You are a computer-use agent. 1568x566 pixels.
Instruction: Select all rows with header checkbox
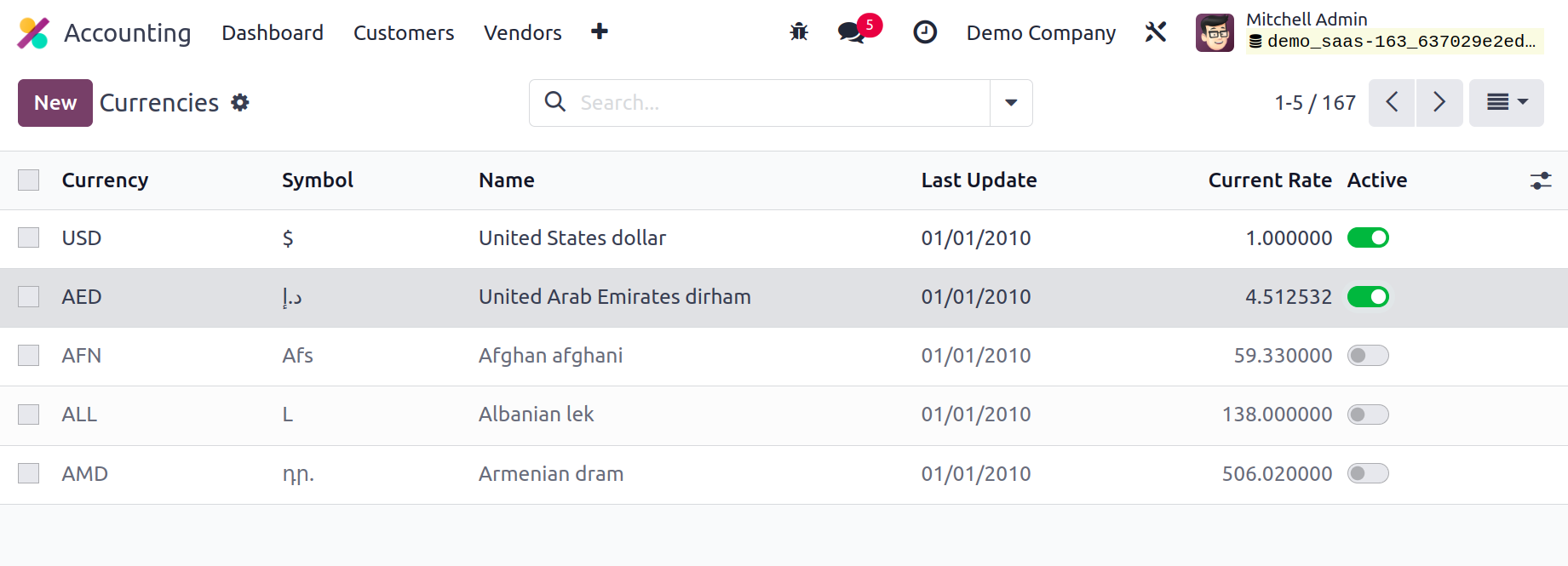click(29, 180)
